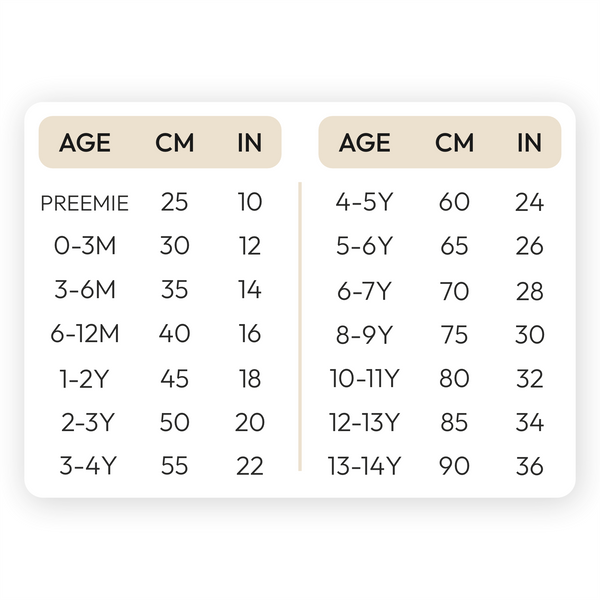Click the 60 cm value for 4-5Y
600x600 pixels.
point(454,203)
